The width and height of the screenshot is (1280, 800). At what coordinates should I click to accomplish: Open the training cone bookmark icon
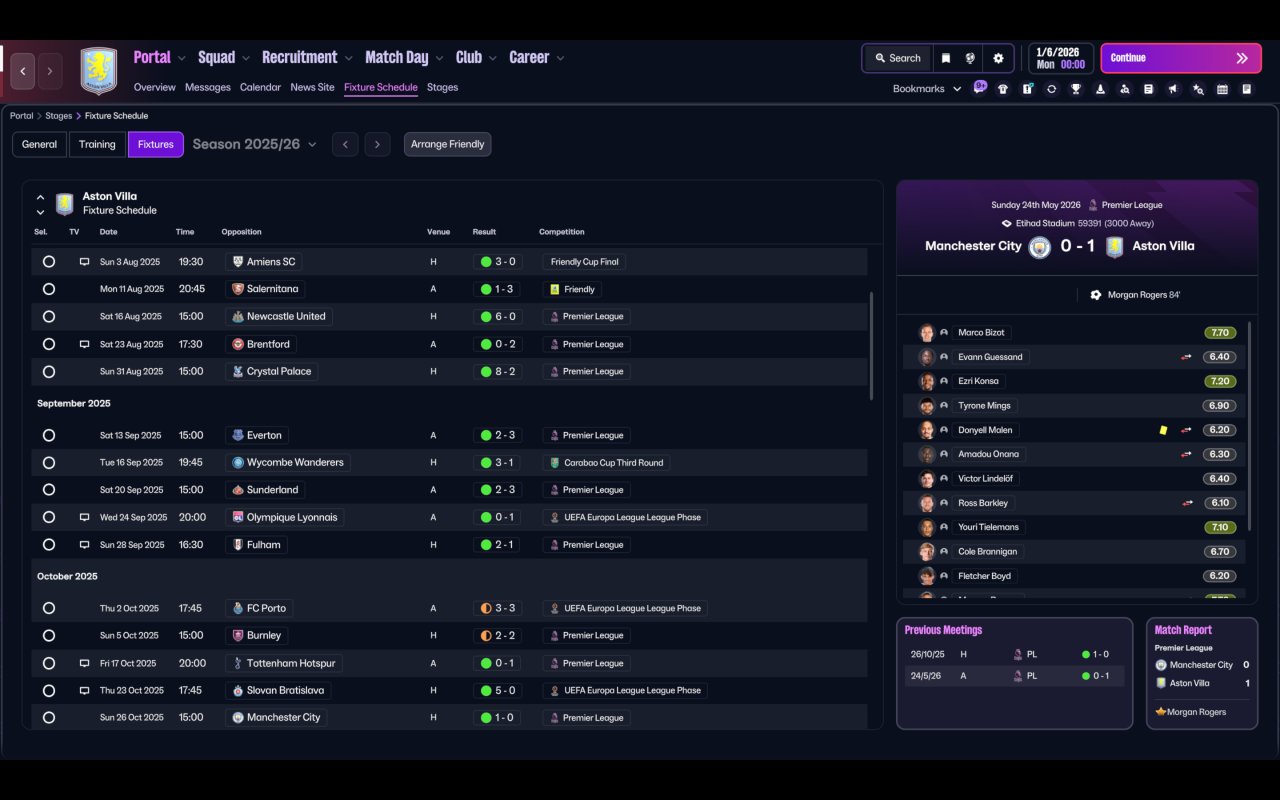(1100, 89)
